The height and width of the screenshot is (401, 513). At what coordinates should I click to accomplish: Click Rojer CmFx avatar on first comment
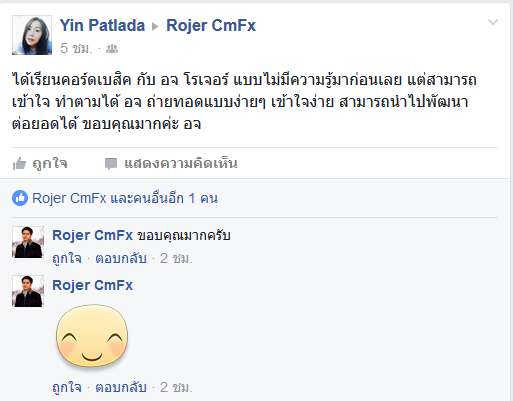pyautogui.click(x=28, y=242)
